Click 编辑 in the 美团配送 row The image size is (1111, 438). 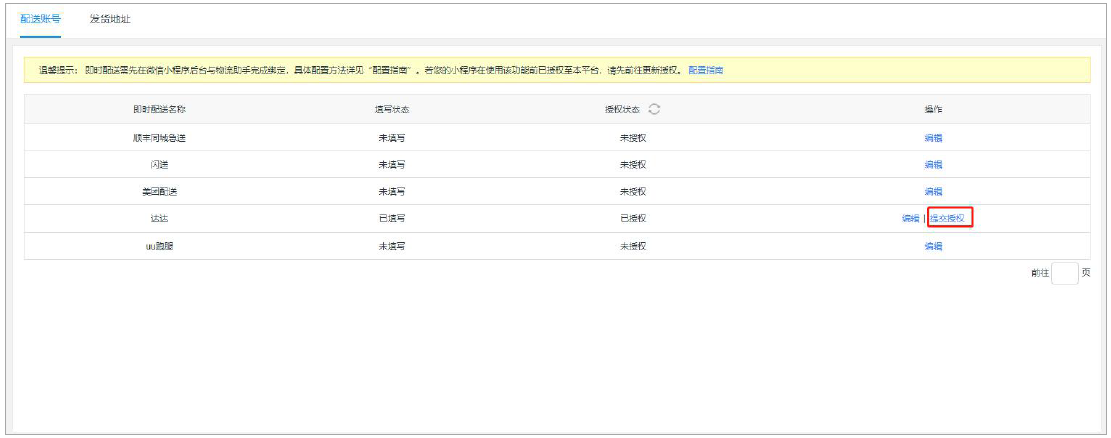tap(933, 192)
